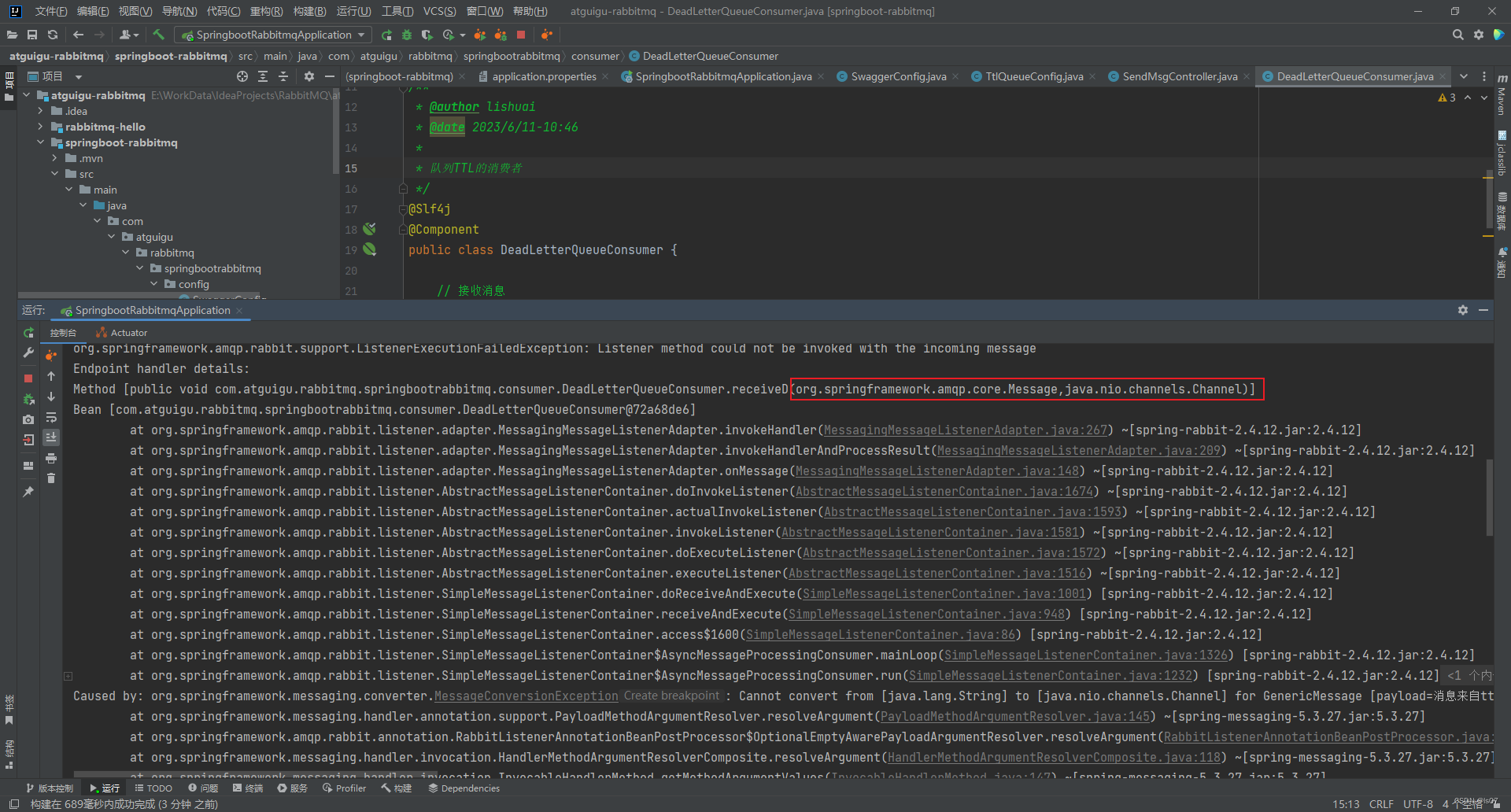This screenshot has width=1511, height=812.
Task: Click the Save All floppy icon
Action: coord(32,35)
